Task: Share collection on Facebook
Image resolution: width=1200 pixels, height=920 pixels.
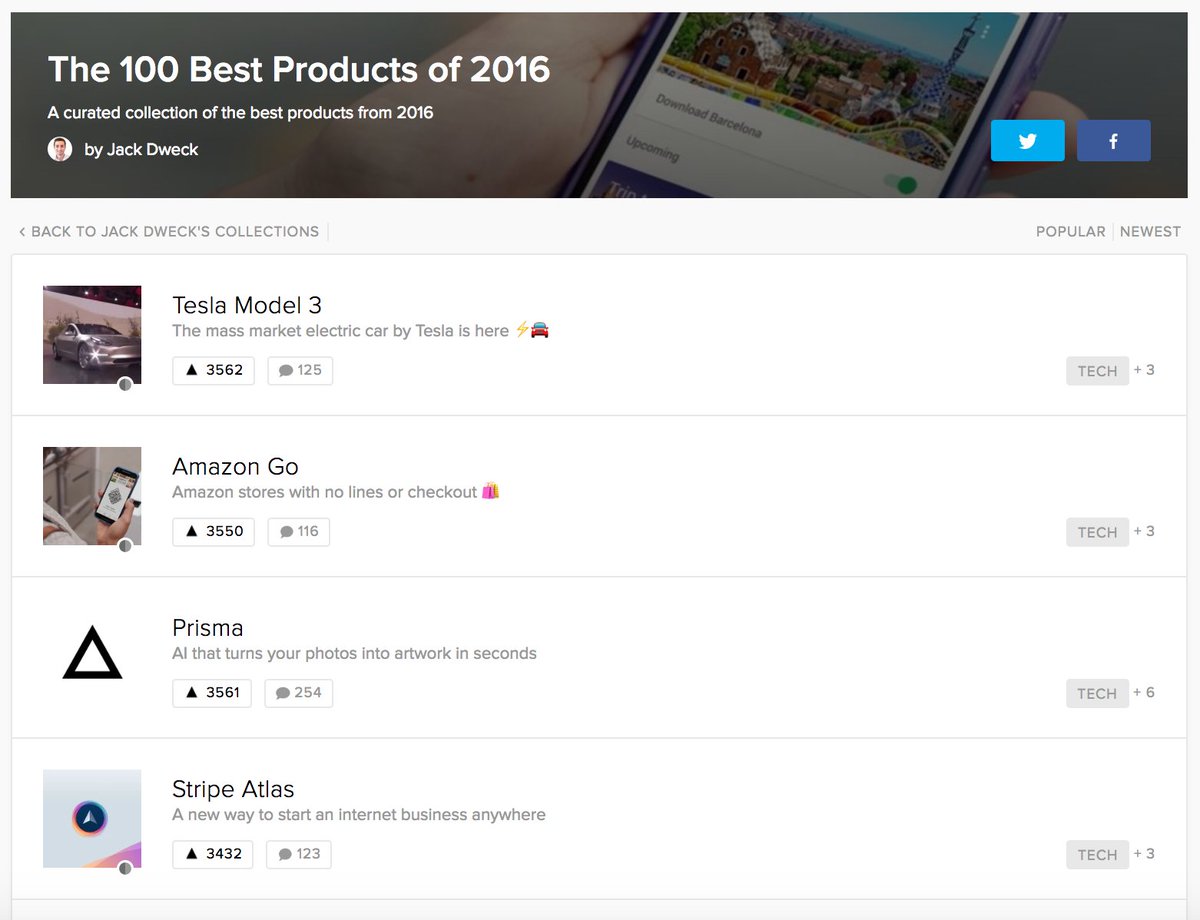Action: tap(1113, 141)
